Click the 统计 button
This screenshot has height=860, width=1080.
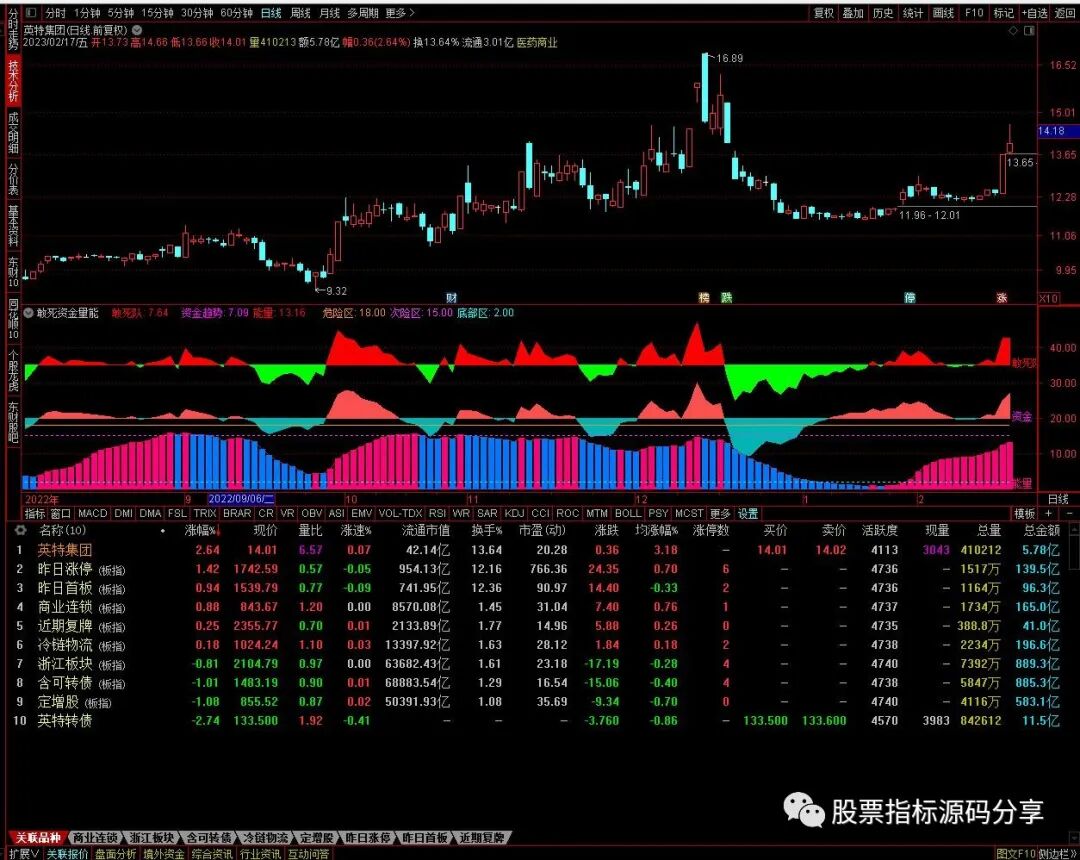913,13
